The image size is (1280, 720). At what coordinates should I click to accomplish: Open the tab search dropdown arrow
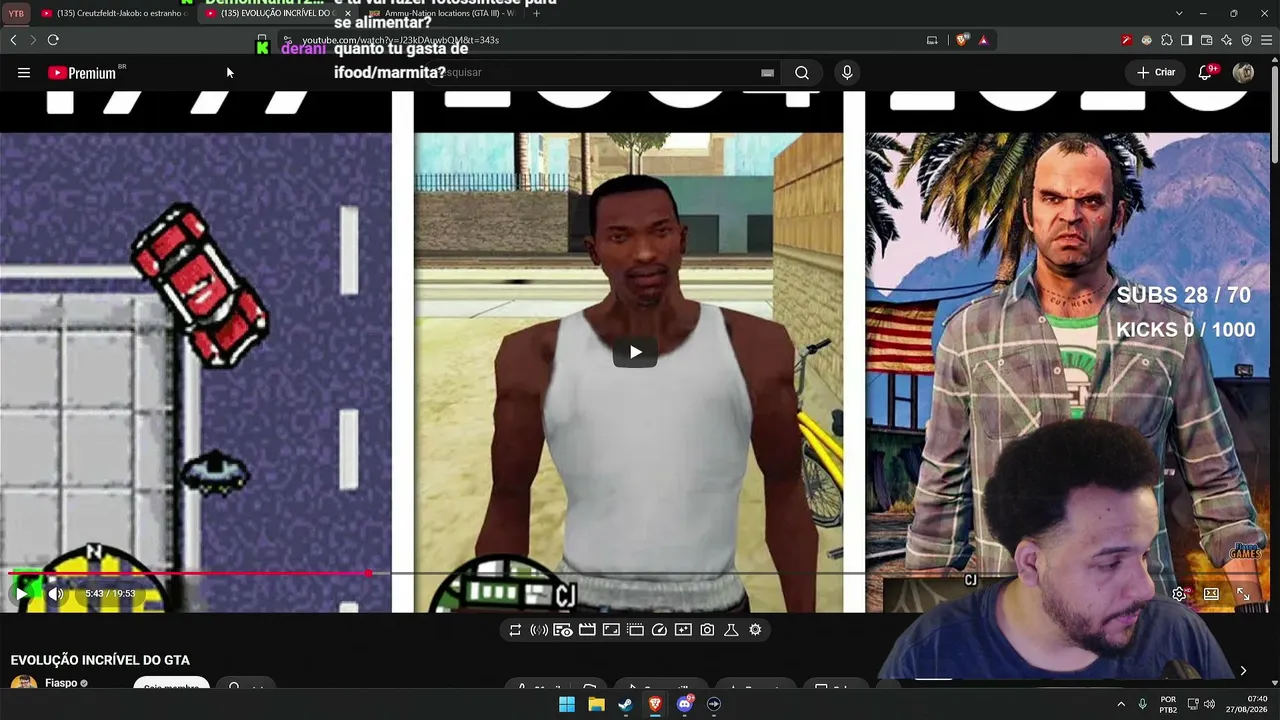click(1179, 13)
